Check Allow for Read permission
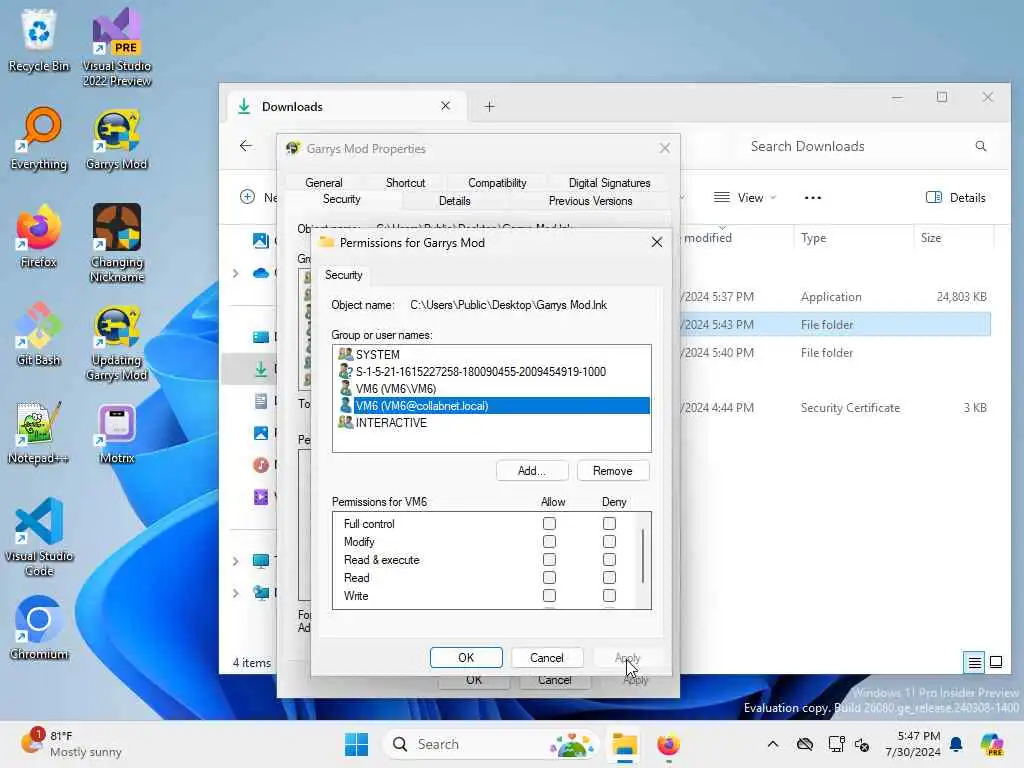Viewport: 1024px width, 768px height. (549, 578)
